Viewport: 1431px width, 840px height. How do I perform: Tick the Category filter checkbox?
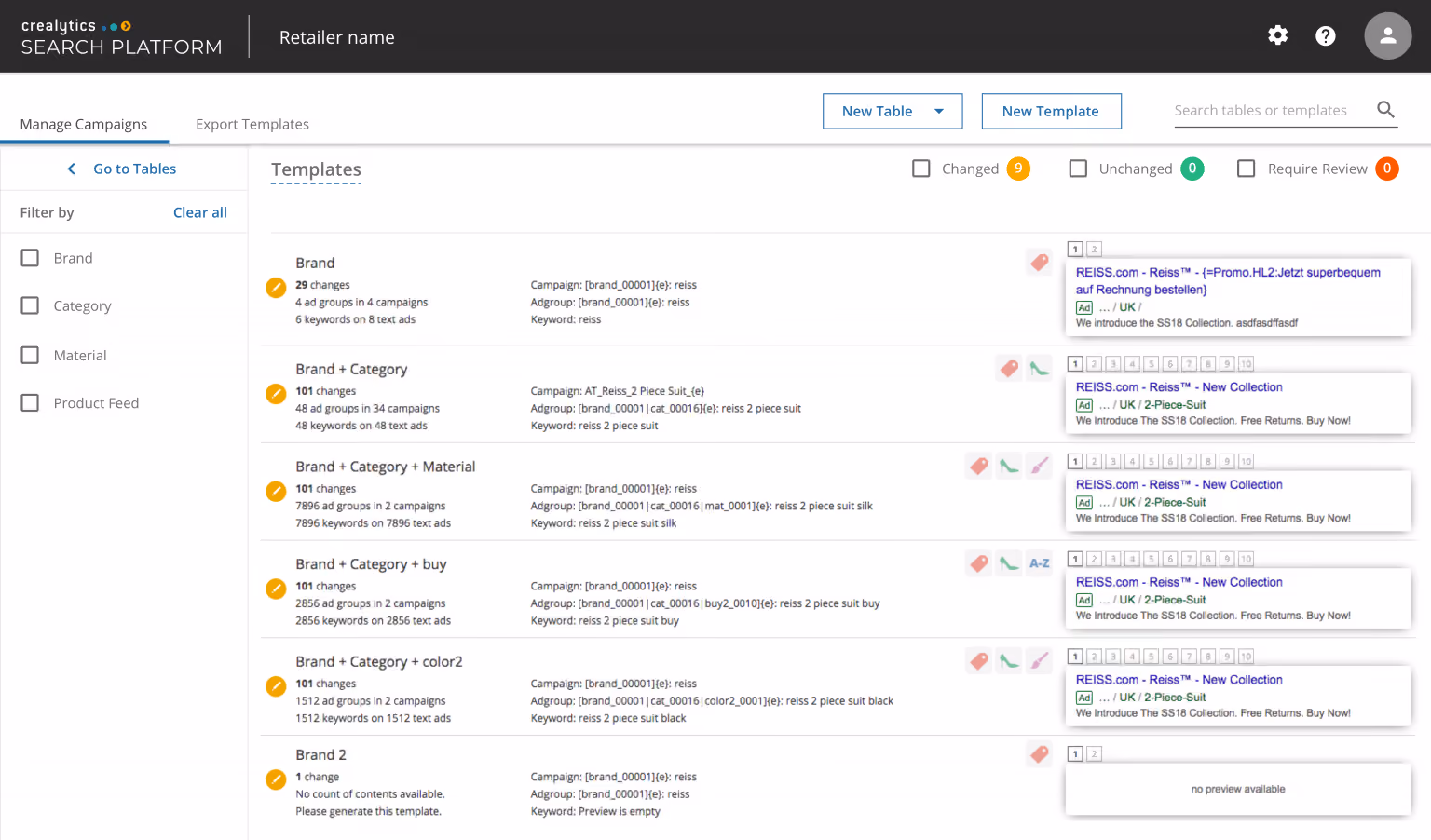pos(30,305)
